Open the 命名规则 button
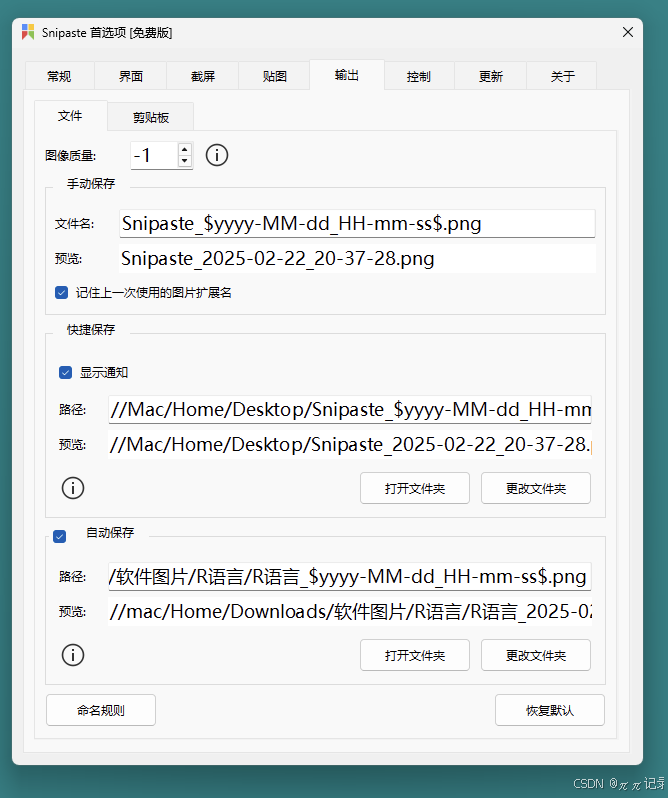This screenshot has height=798, width=668. click(101, 710)
